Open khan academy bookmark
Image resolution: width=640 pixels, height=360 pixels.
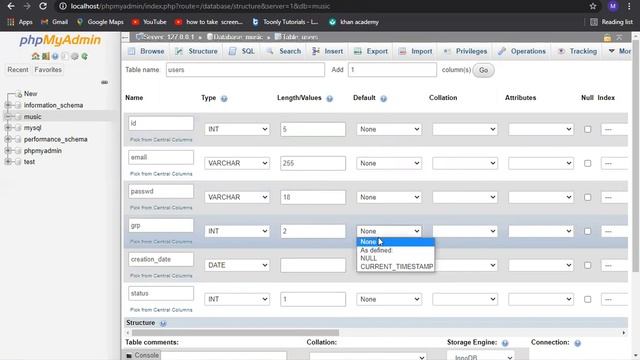354,22
